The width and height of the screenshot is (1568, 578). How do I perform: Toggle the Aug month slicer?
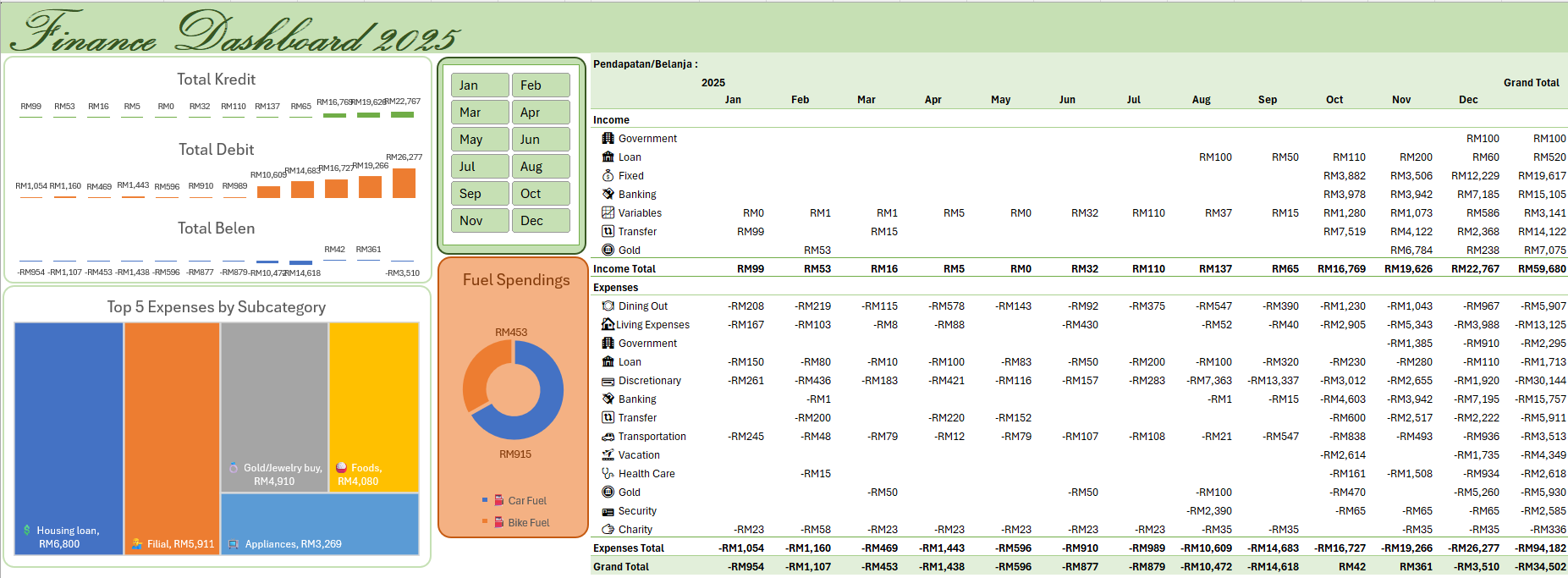pos(541,167)
